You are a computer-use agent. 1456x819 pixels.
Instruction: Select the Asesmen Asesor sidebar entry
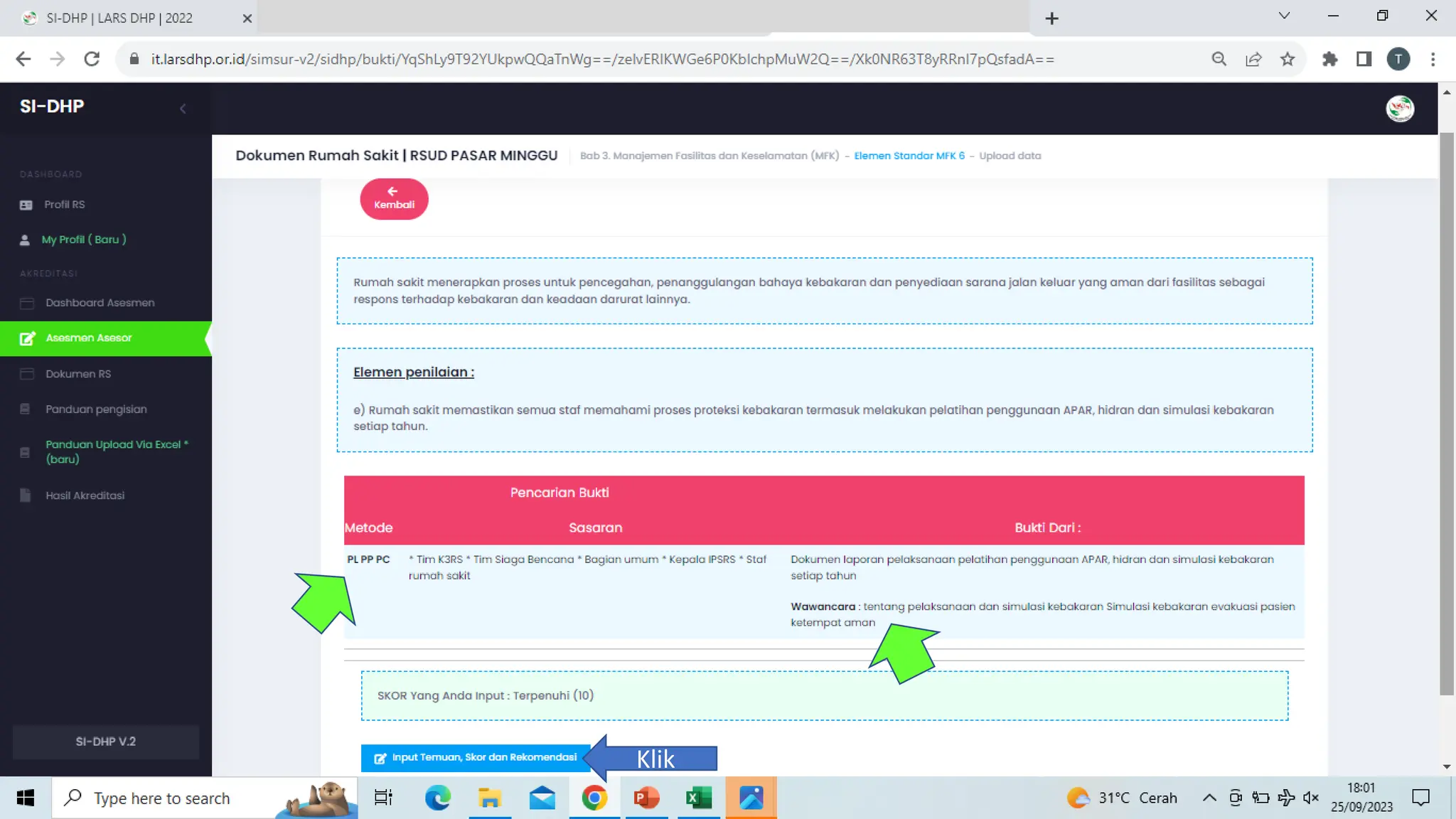point(88,338)
